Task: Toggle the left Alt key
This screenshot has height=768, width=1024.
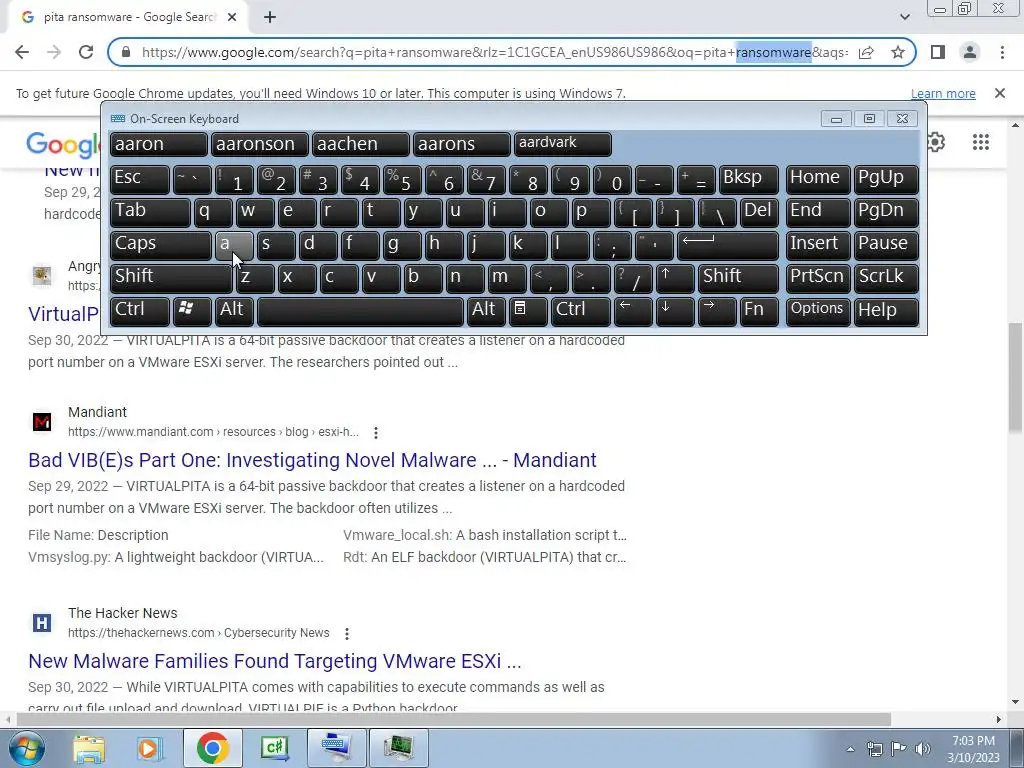Action: coord(234,312)
